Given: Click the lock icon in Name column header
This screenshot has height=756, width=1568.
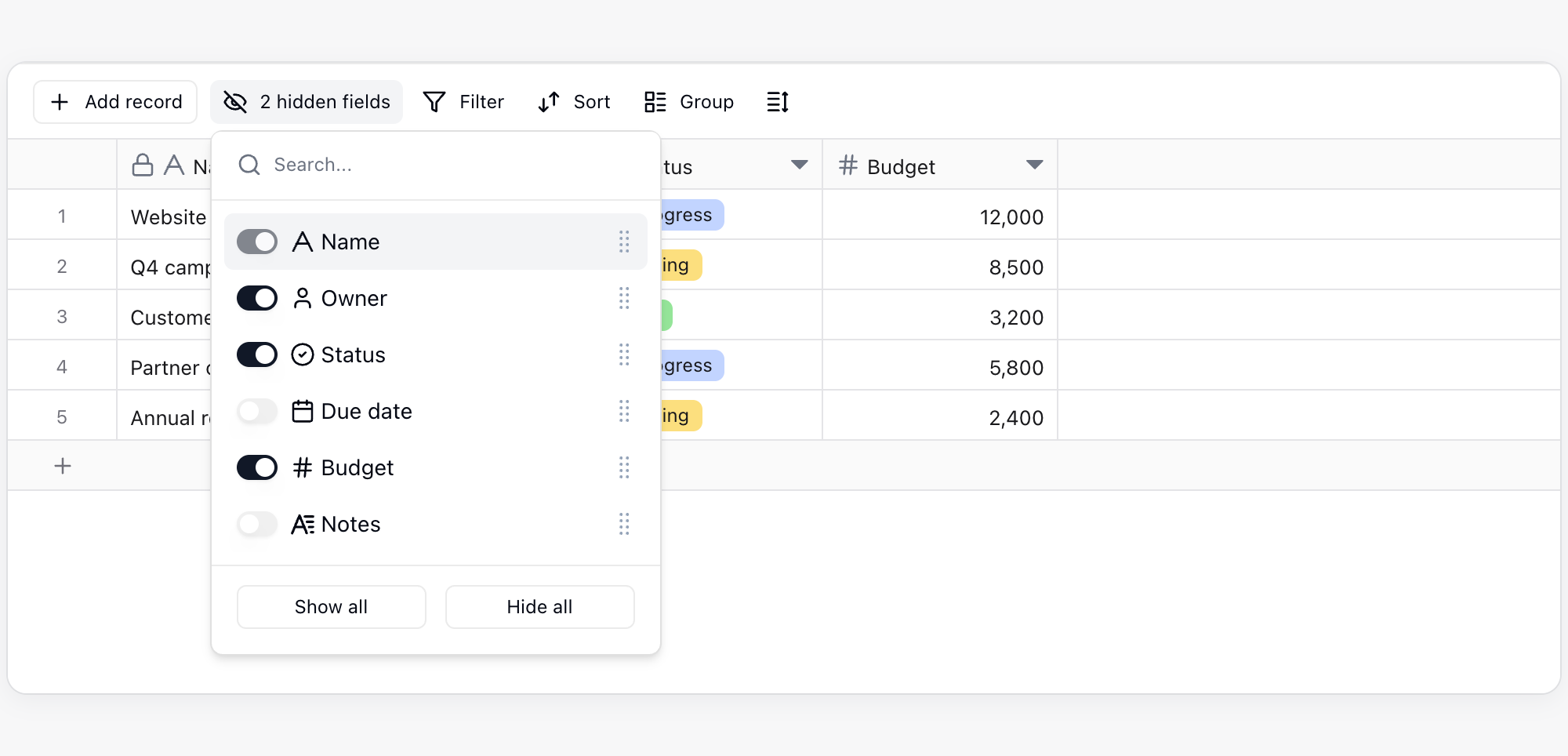Looking at the screenshot, I should pyautogui.click(x=143, y=165).
